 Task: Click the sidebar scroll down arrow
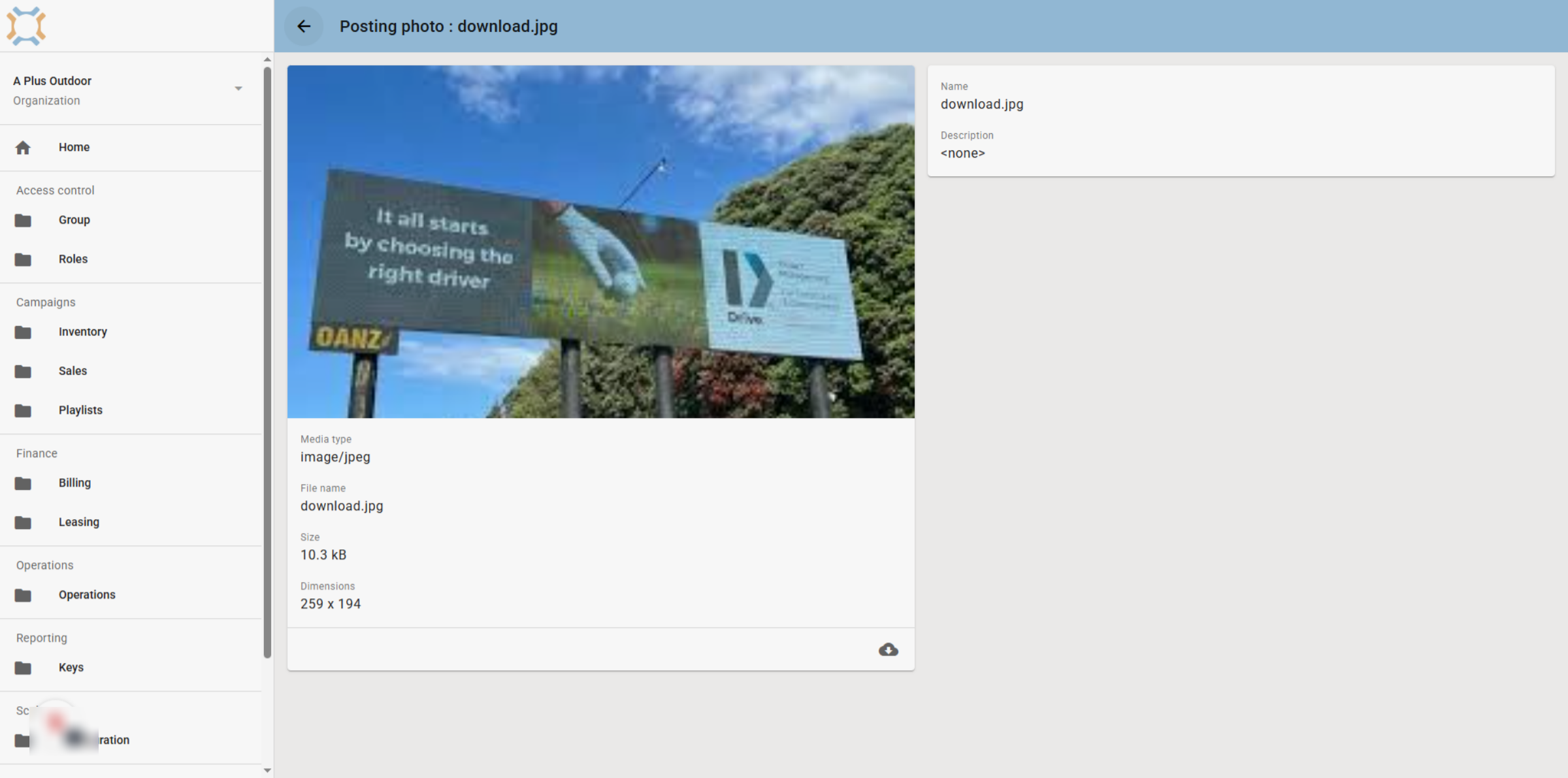click(267, 770)
